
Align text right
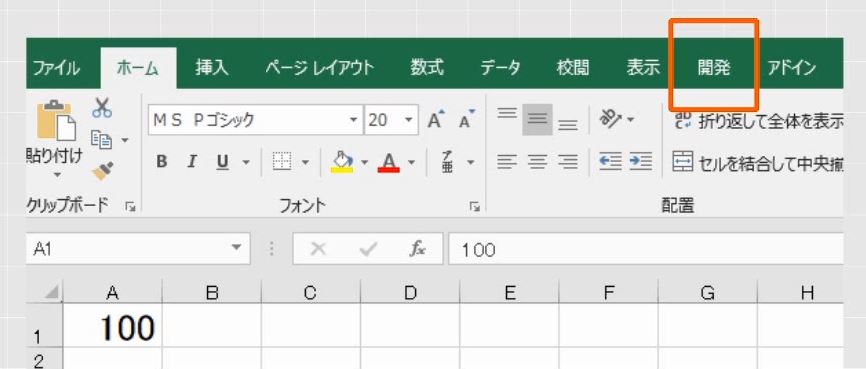(568, 162)
